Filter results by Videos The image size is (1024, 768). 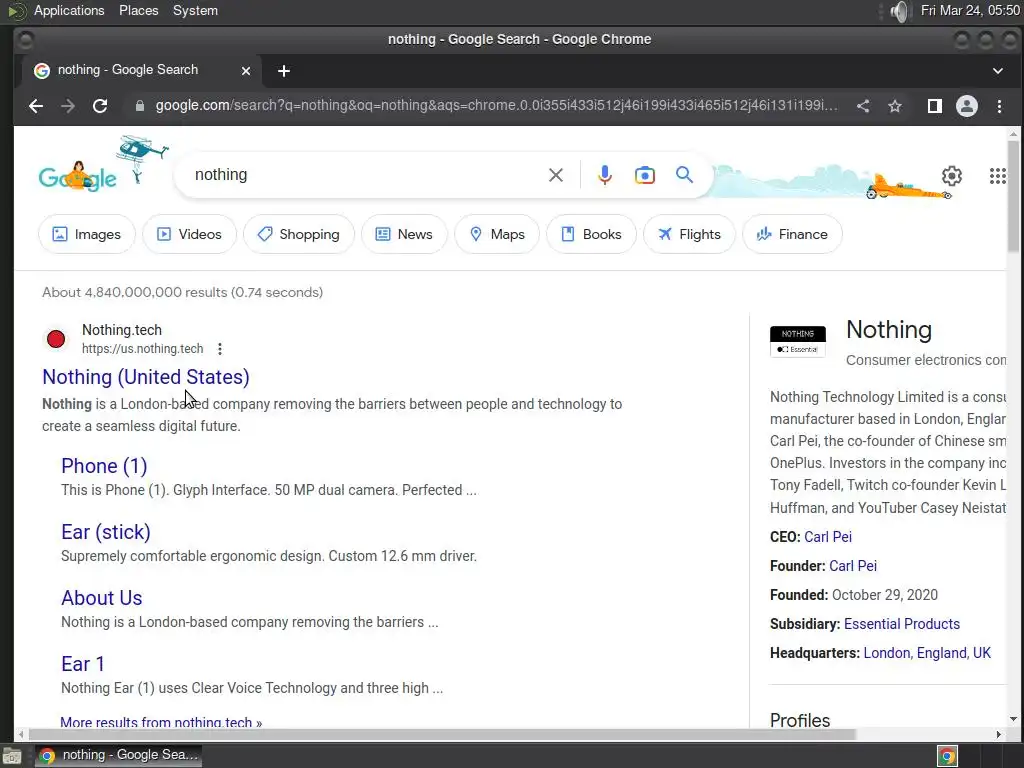tap(189, 234)
